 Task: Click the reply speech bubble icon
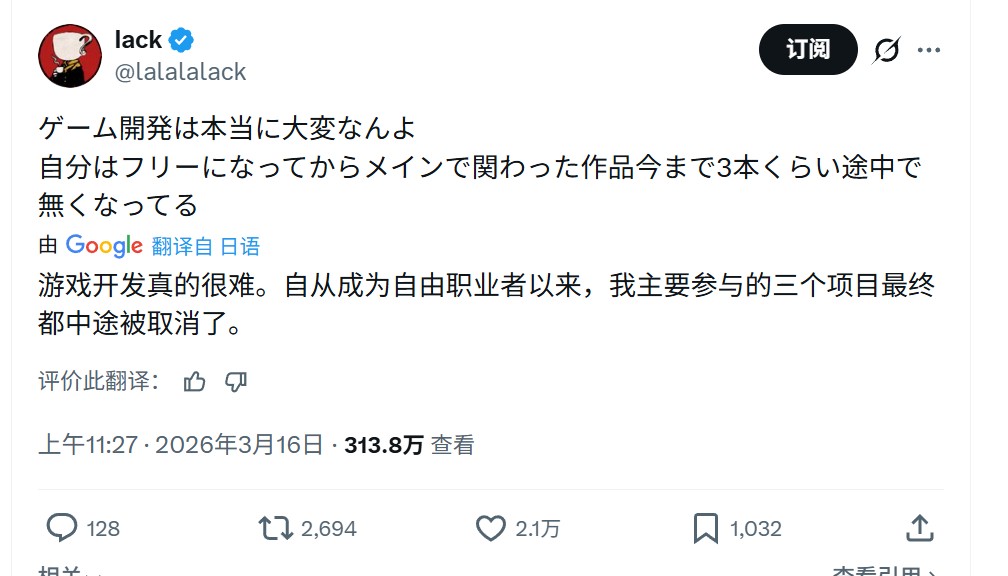pyautogui.click(x=64, y=528)
